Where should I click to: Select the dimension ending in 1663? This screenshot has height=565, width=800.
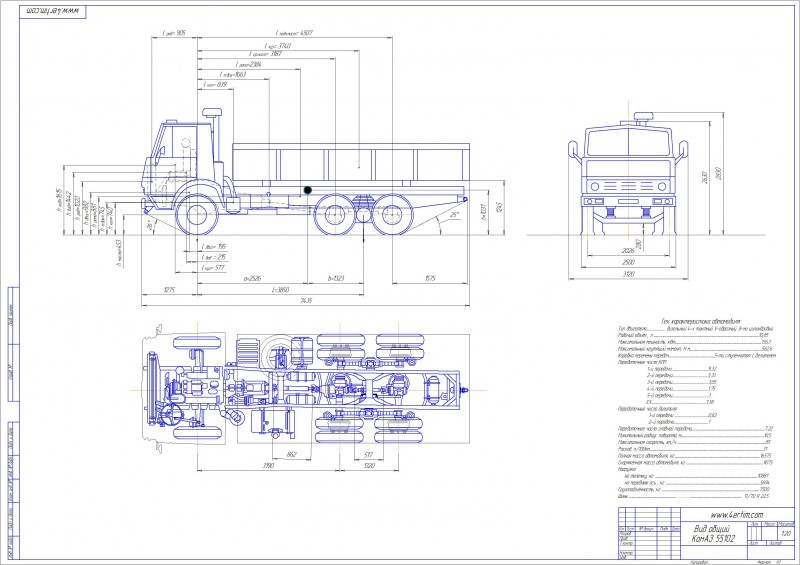pyautogui.click(x=233, y=75)
